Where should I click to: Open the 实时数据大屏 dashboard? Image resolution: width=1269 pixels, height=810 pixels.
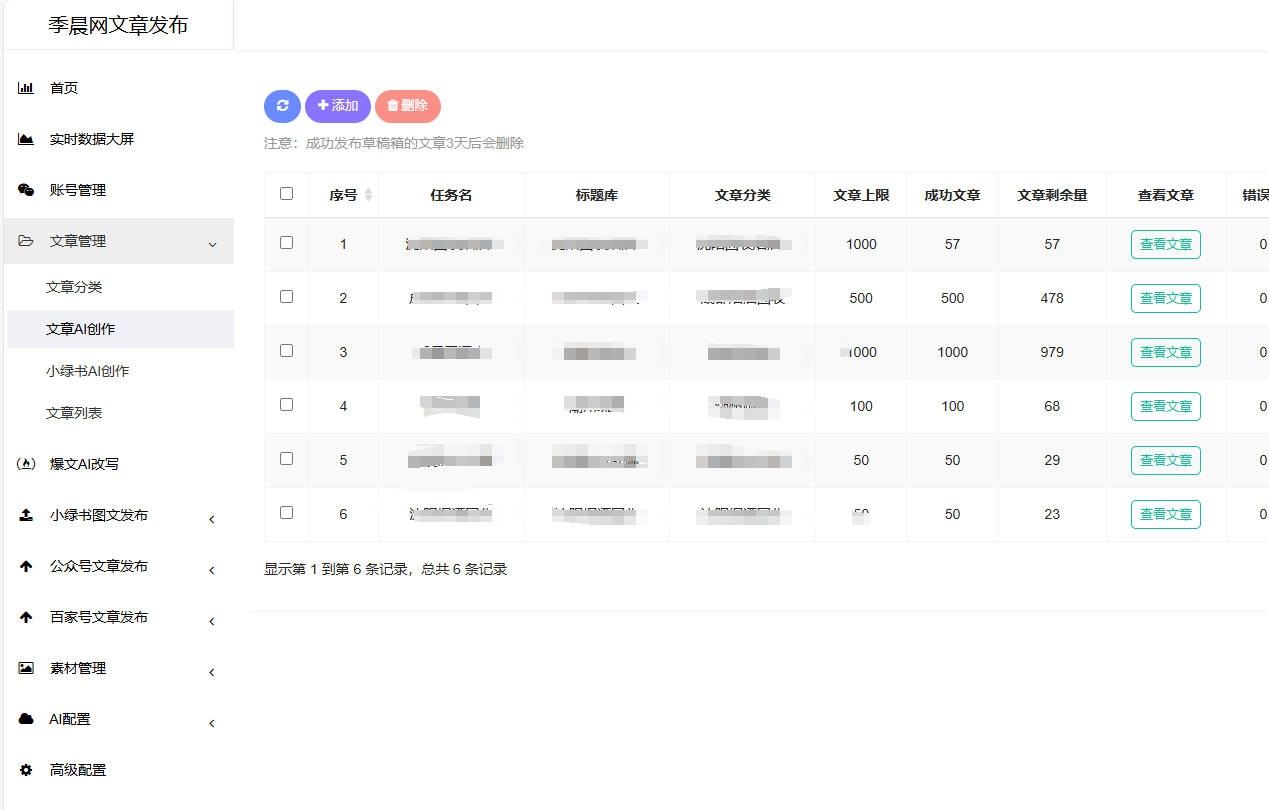point(88,139)
